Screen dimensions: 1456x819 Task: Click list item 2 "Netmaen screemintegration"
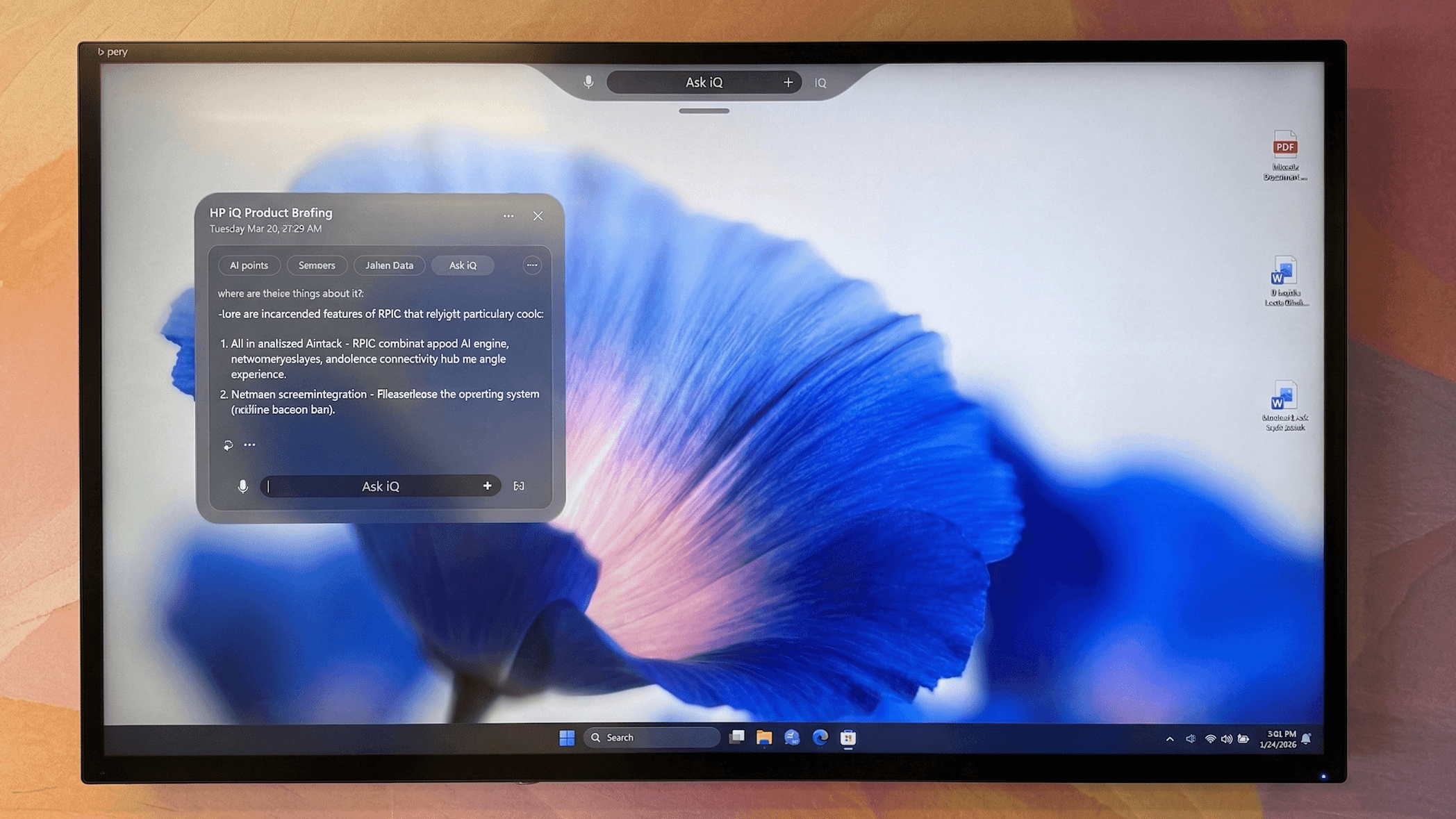379,402
